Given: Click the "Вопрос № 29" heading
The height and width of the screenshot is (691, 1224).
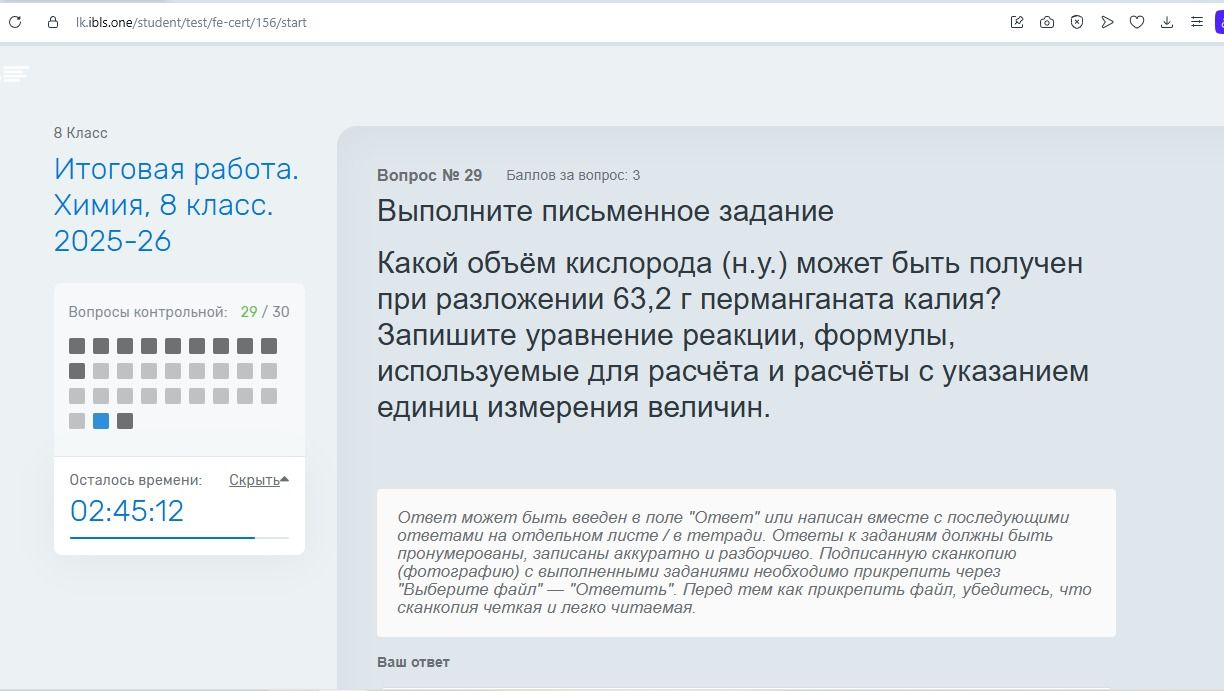Looking at the screenshot, I should coord(429,175).
